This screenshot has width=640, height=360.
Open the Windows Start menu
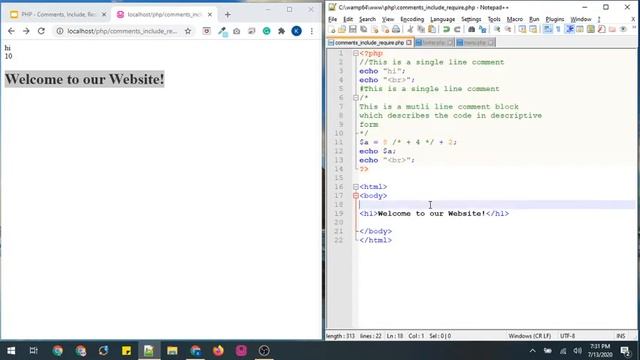click(x=11, y=351)
